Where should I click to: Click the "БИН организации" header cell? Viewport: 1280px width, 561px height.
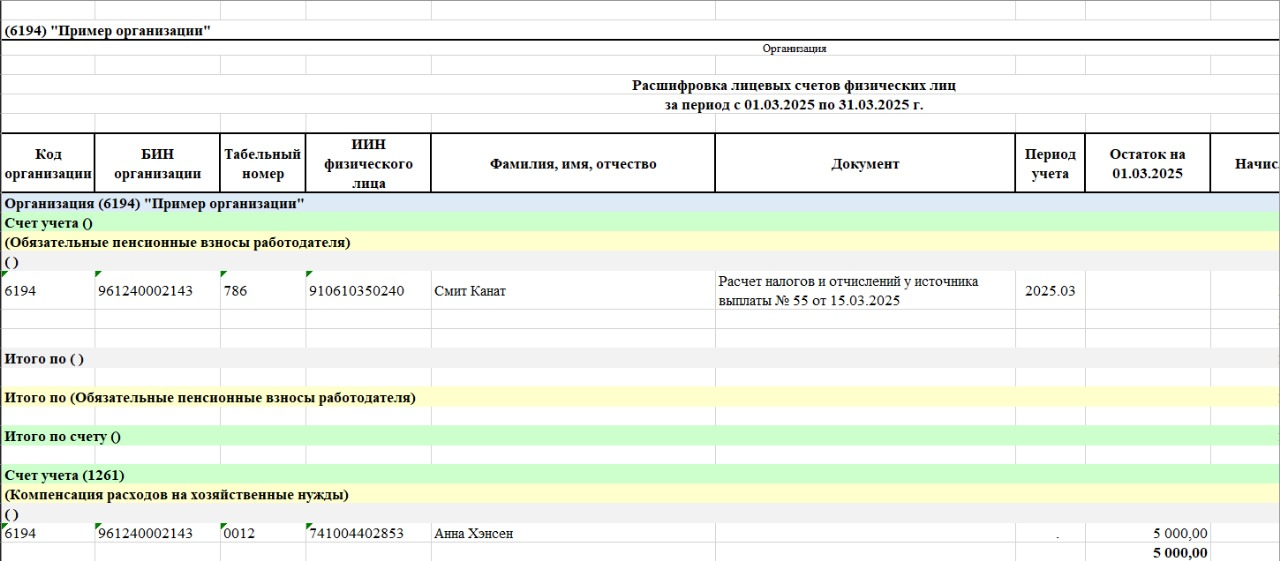(x=157, y=163)
